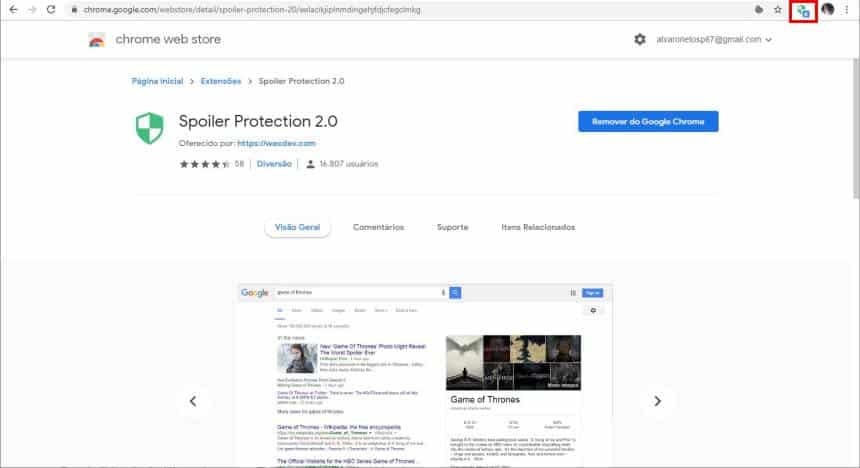Viewport: 860px width, 468px height.
Task: Open the developer website link
Action: click(276, 143)
